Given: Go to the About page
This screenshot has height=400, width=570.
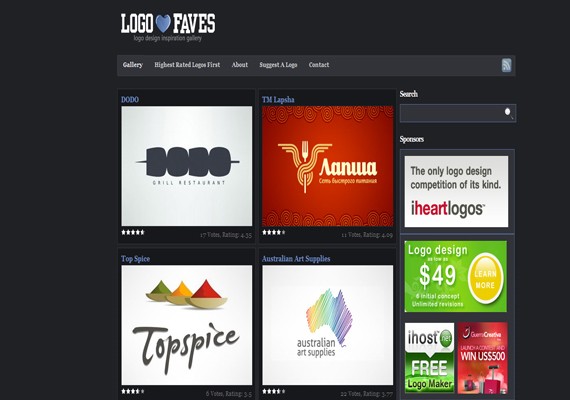Looking at the screenshot, I should (240, 65).
